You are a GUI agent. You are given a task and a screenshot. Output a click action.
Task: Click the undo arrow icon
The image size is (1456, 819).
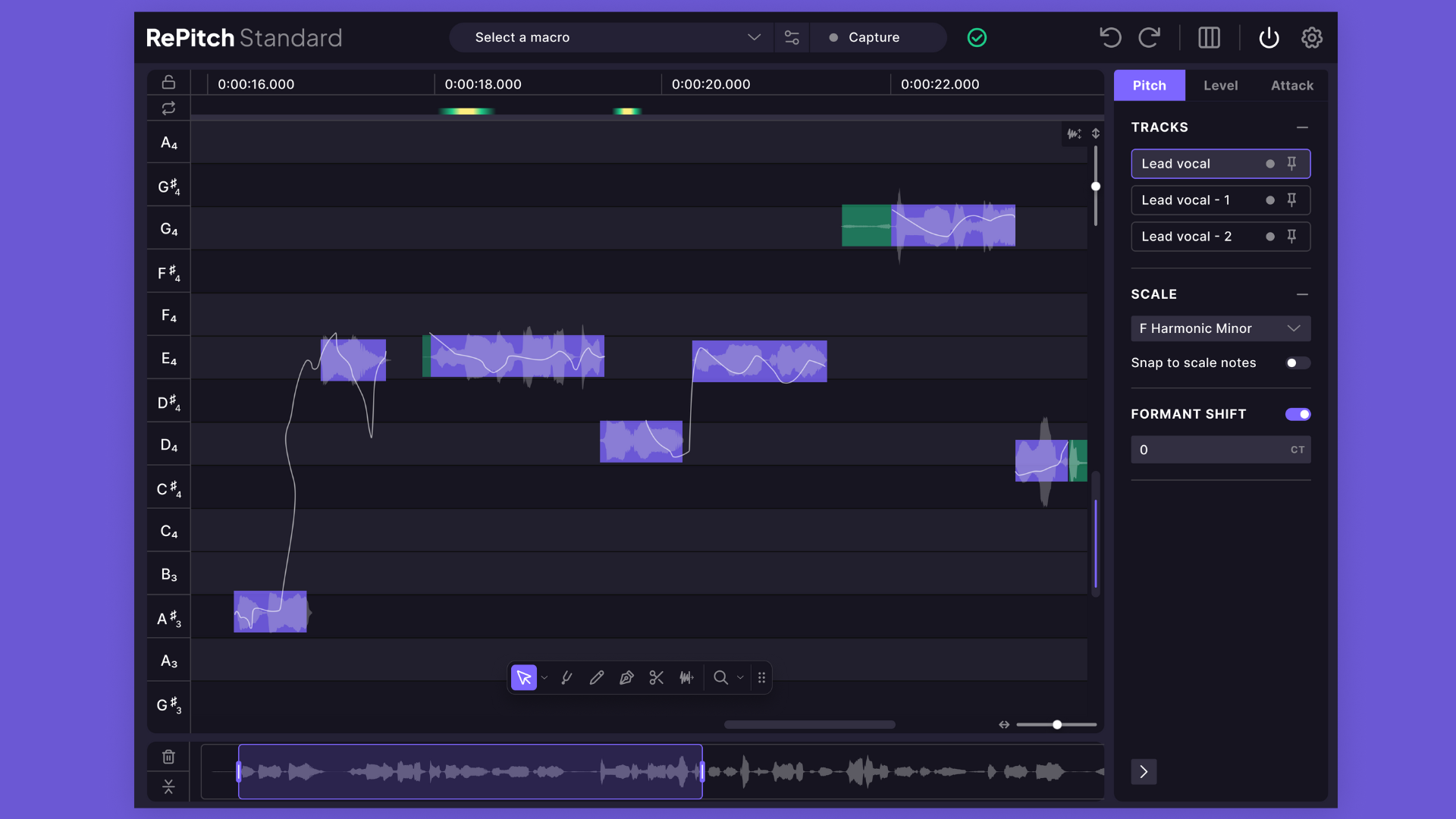click(x=1110, y=37)
